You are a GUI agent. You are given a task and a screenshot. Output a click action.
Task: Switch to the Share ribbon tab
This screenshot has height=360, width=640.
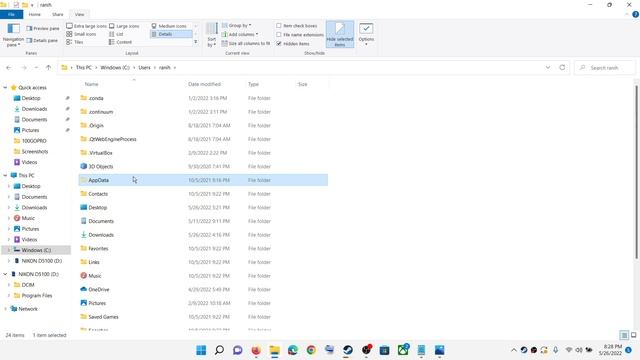pyautogui.click(x=58, y=14)
